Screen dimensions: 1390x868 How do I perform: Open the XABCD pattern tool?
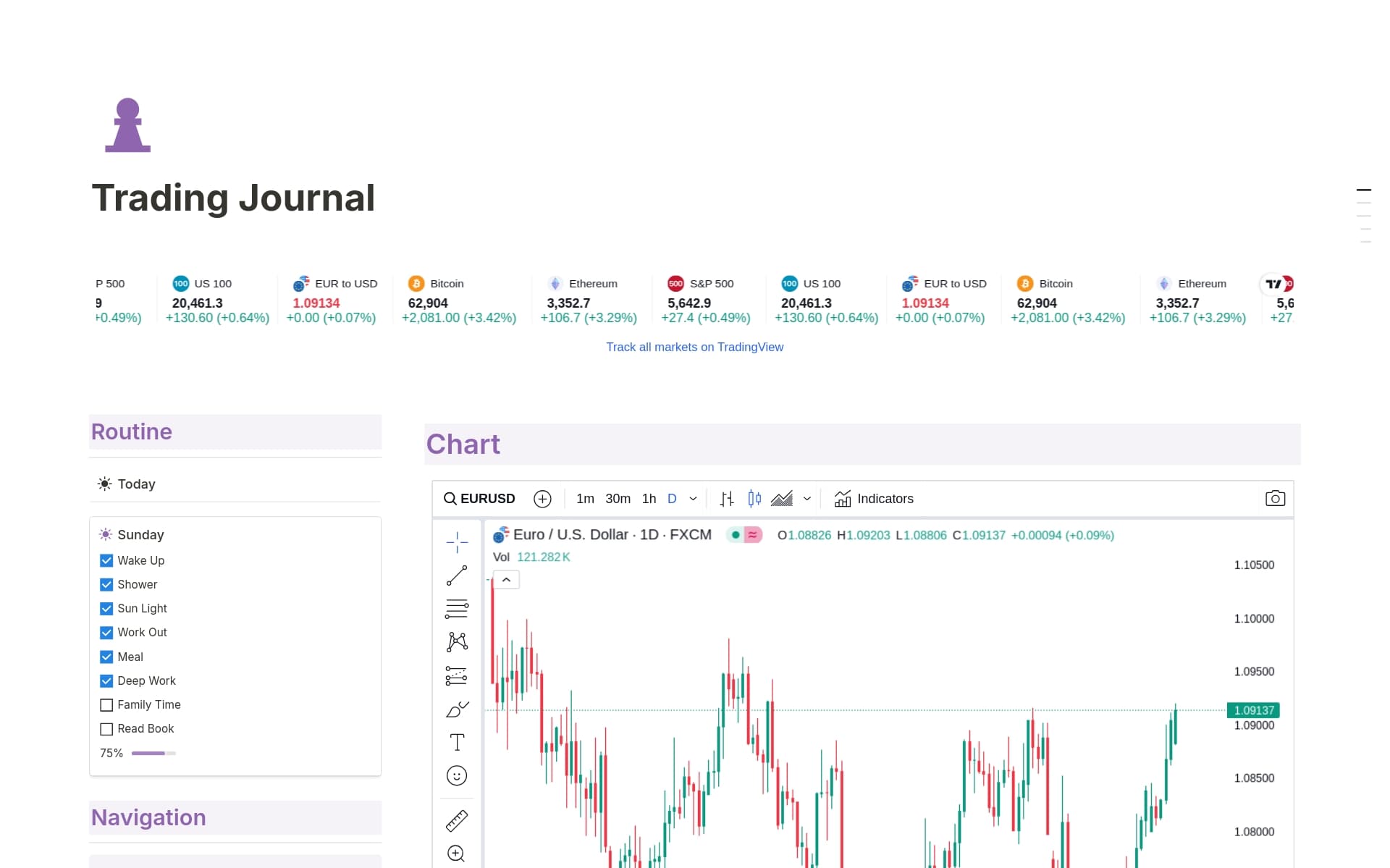(x=456, y=641)
